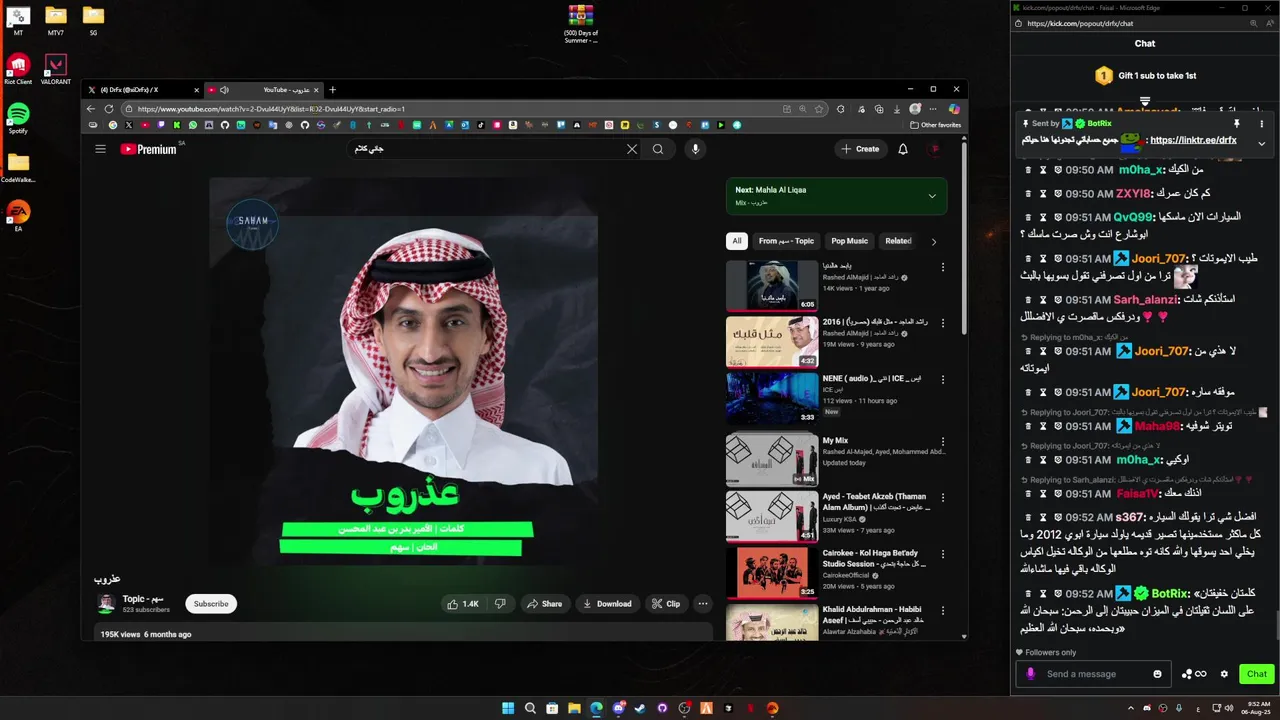Click the Share button under the video
This screenshot has width=1280, height=720.
(544, 604)
